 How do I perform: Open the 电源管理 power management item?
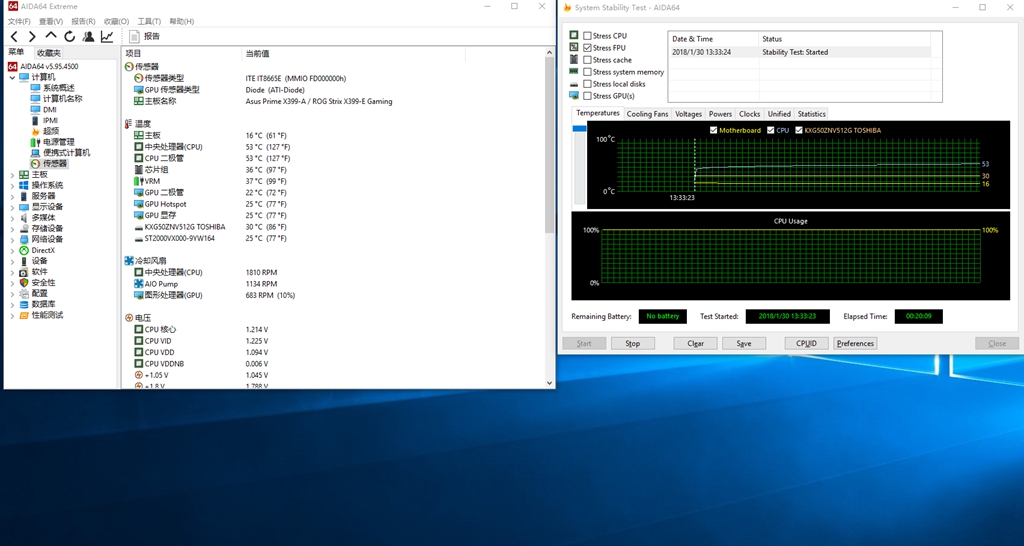coord(58,142)
